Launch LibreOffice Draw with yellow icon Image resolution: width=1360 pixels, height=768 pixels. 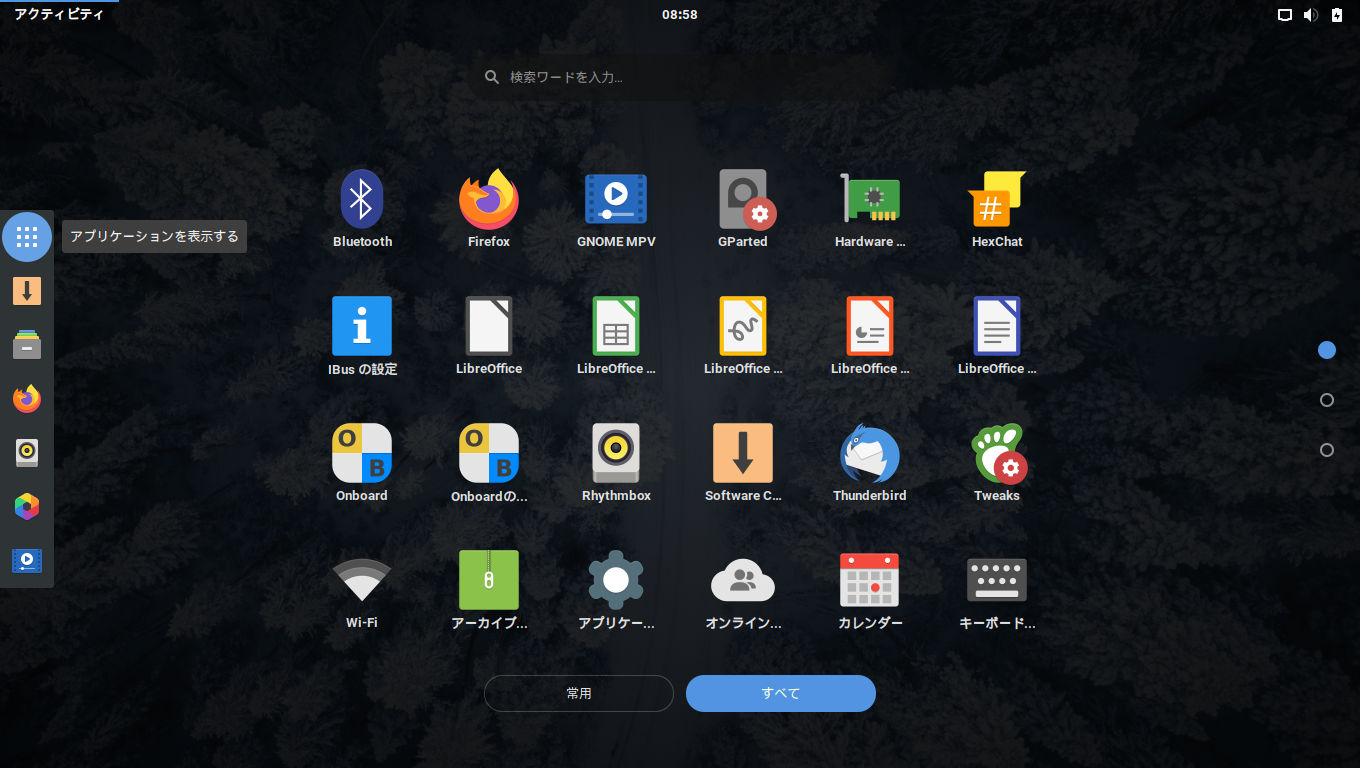(743, 336)
